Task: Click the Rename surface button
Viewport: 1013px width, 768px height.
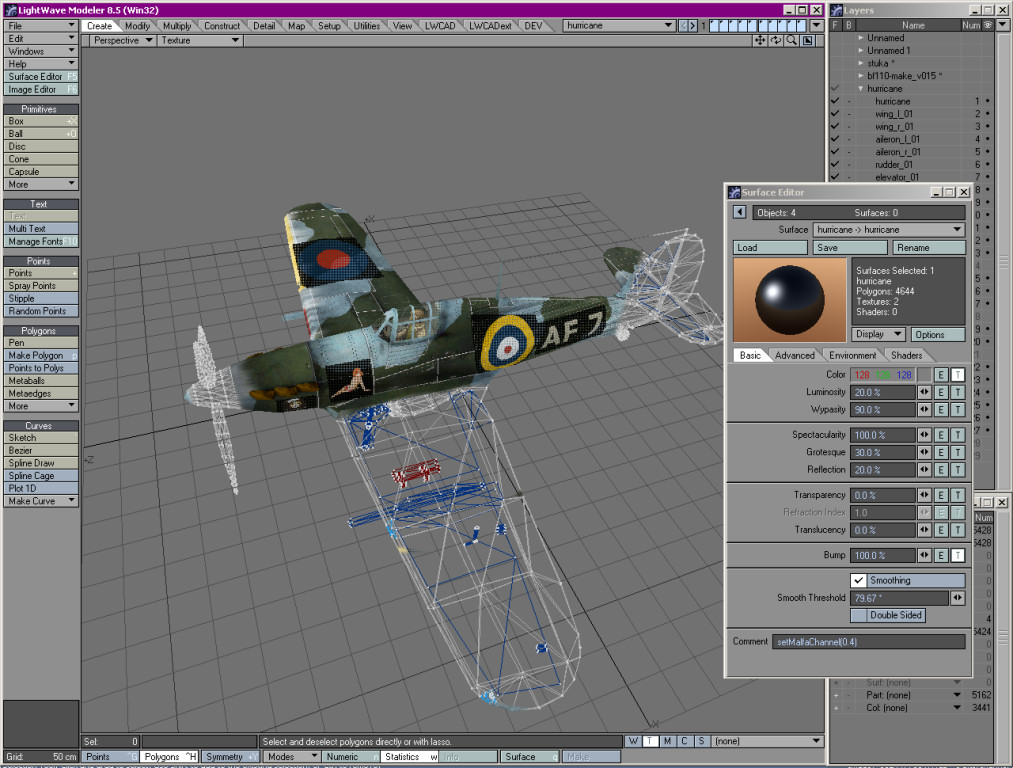Action: click(x=929, y=248)
